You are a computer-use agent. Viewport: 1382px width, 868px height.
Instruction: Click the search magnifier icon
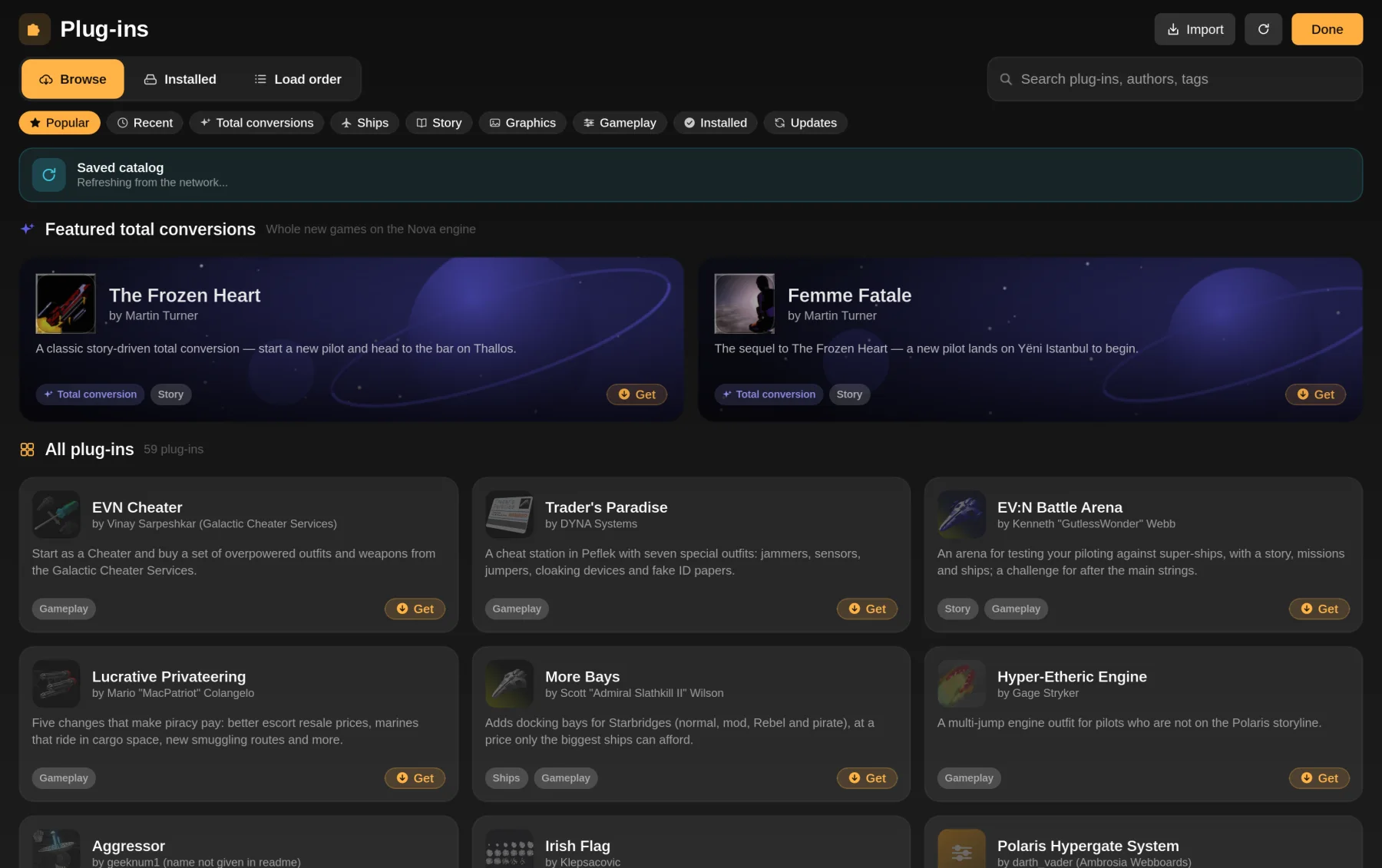(x=1006, y=79)
